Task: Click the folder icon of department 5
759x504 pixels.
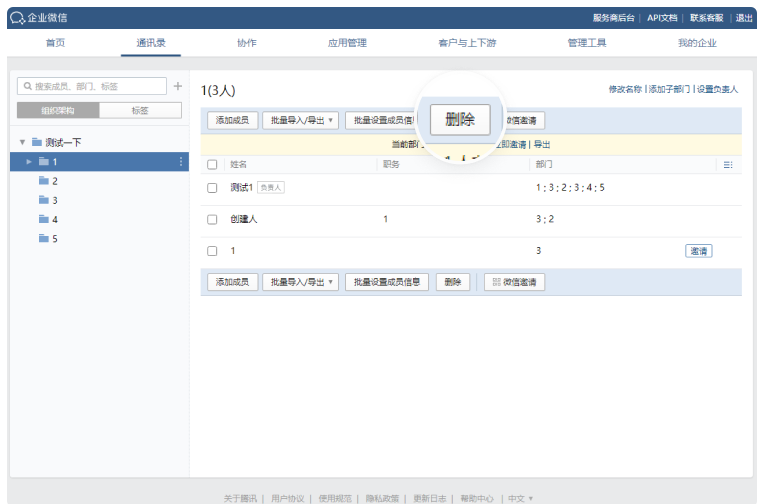Action: point(43,238)
